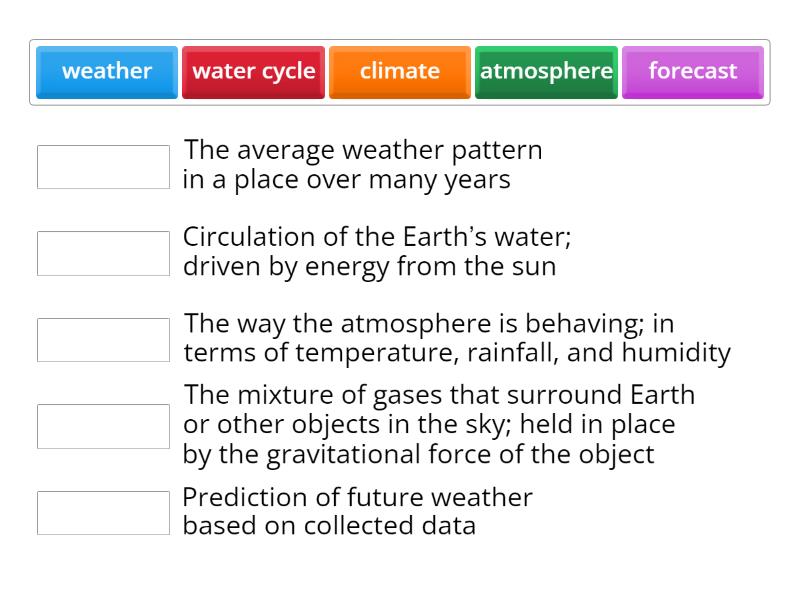The image size is (800, 600).
Task: Click the answer box beside the mixture of gases definition
Action: click(101, 424)
